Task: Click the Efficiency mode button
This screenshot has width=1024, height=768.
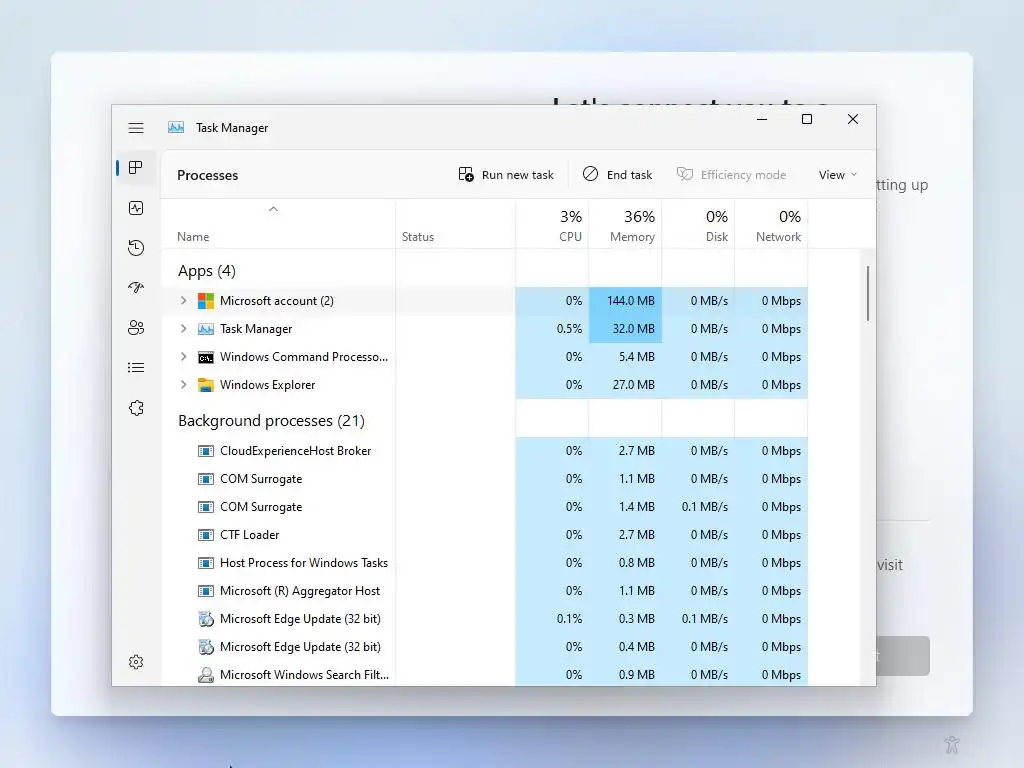Action: (731, 175)
